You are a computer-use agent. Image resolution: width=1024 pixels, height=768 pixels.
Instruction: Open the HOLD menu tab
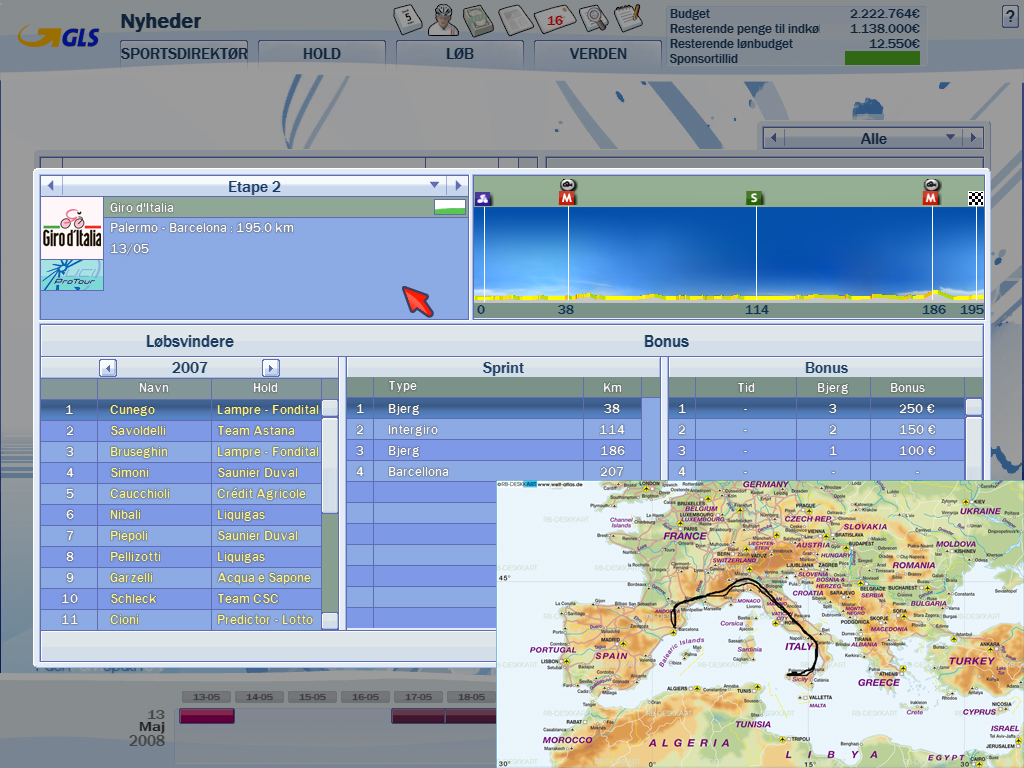point(321,54)
